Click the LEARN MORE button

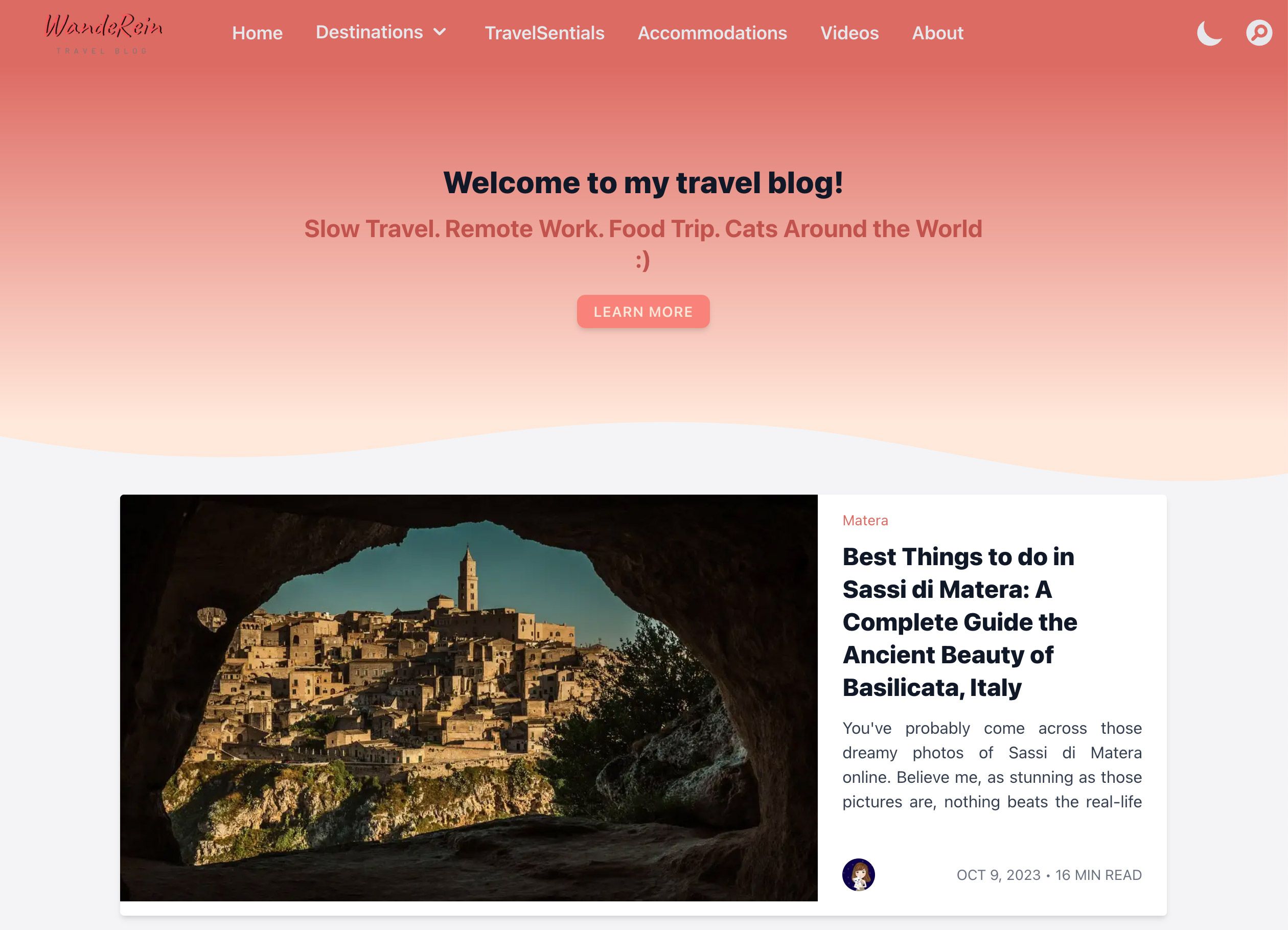(x=644, y=311)
